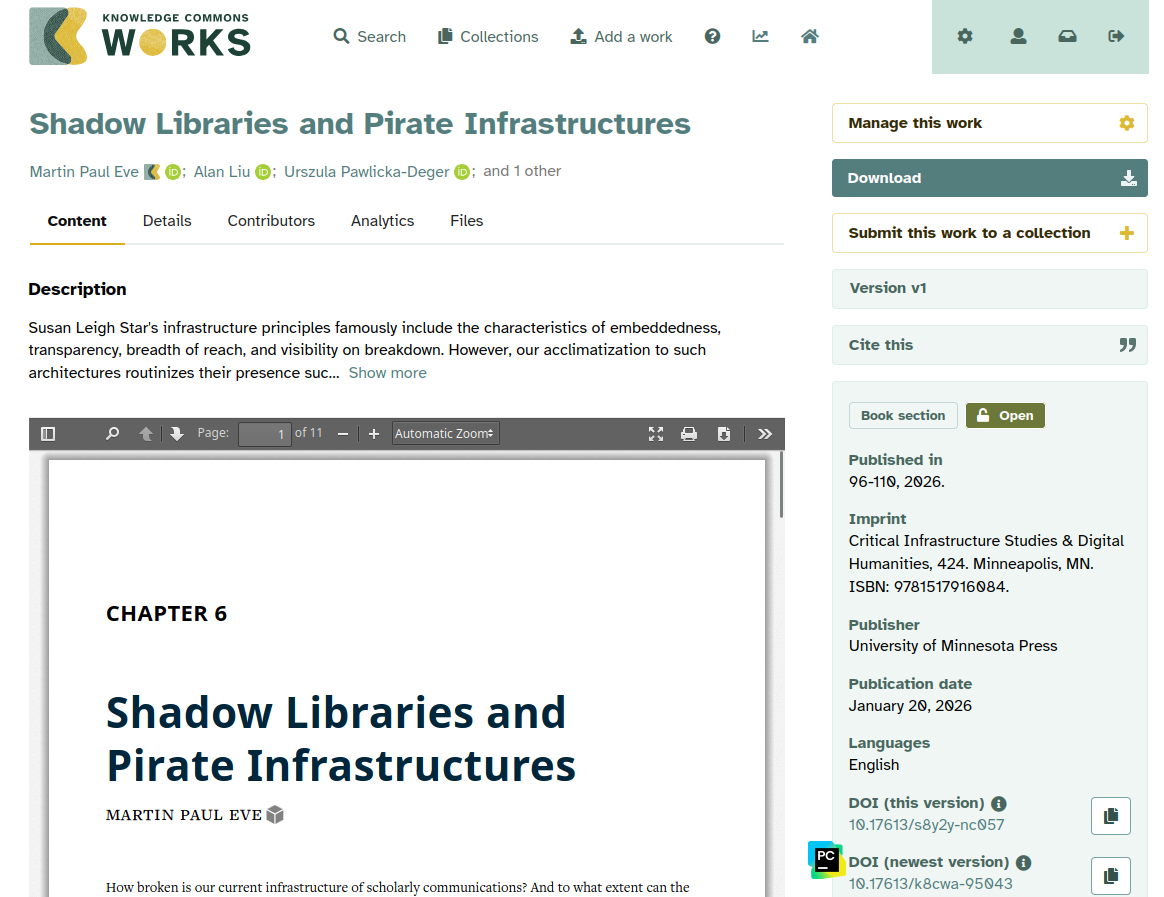This screenshot has height=897, width=1164.
Task: Save the PDF from viewer toolbar
Action: click(x=724, y=434)
